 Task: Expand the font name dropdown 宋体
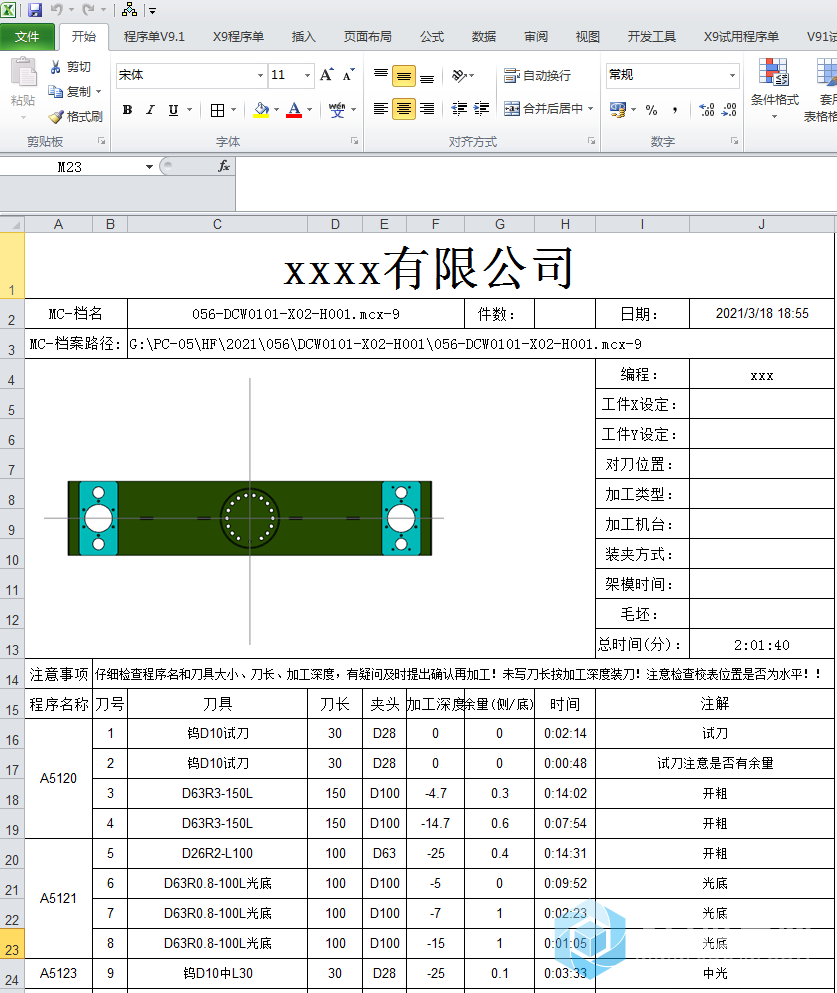[260, 75]
